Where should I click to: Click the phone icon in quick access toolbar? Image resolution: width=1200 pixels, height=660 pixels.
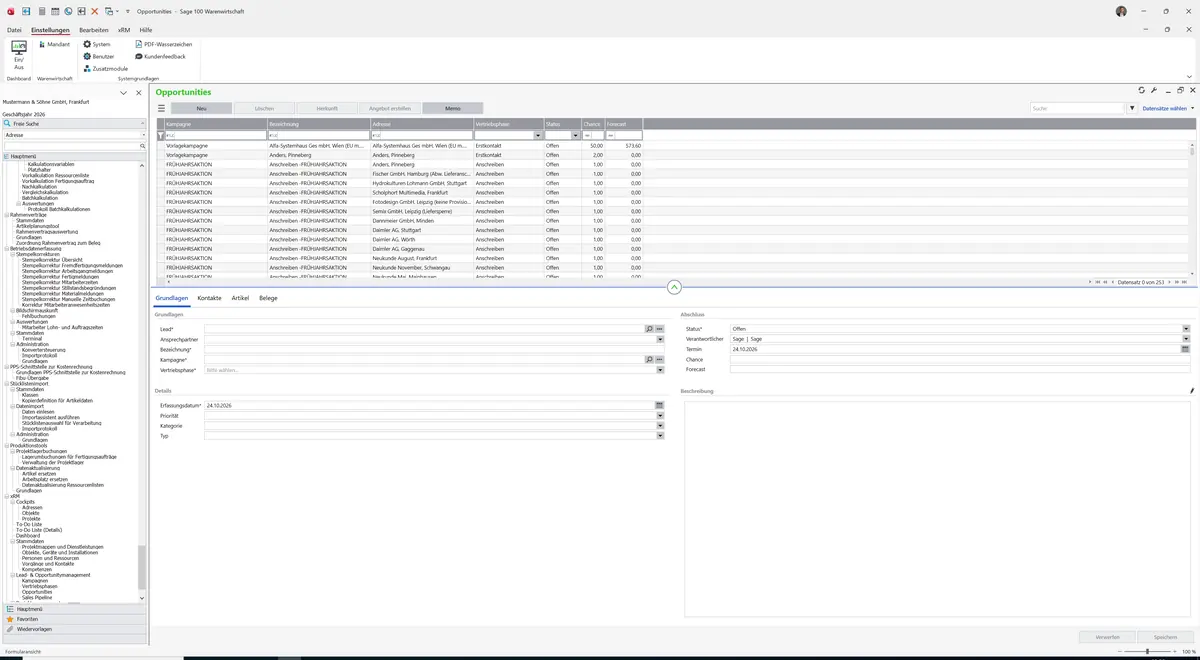68,11
